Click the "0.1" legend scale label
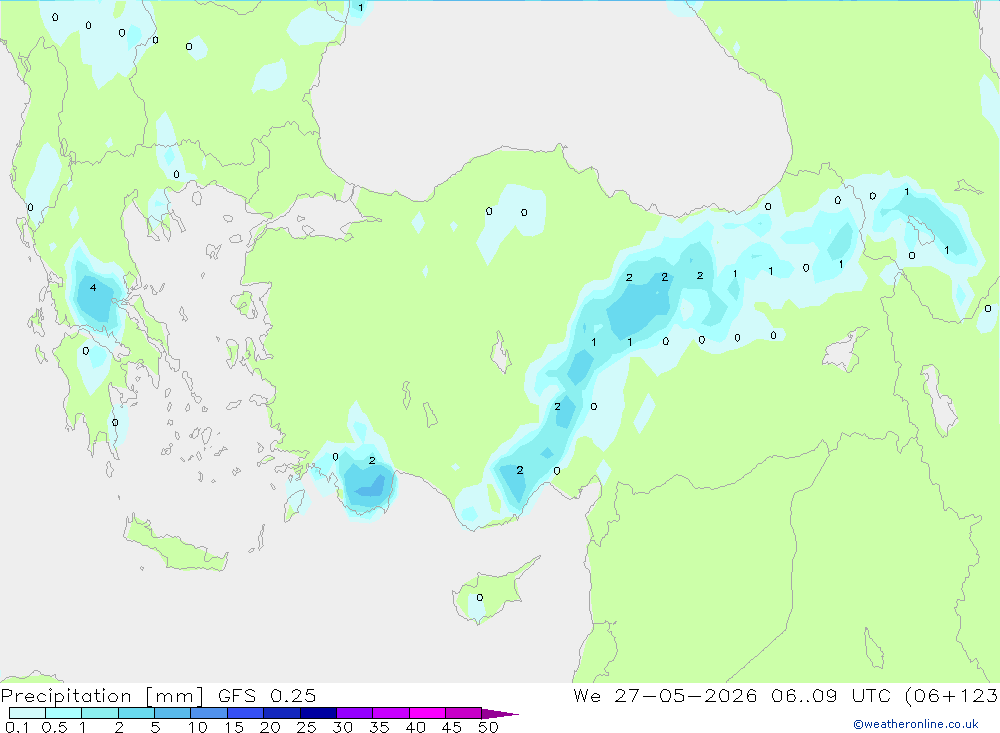Viewport: 1000px width, 733px height. point(17,727)
